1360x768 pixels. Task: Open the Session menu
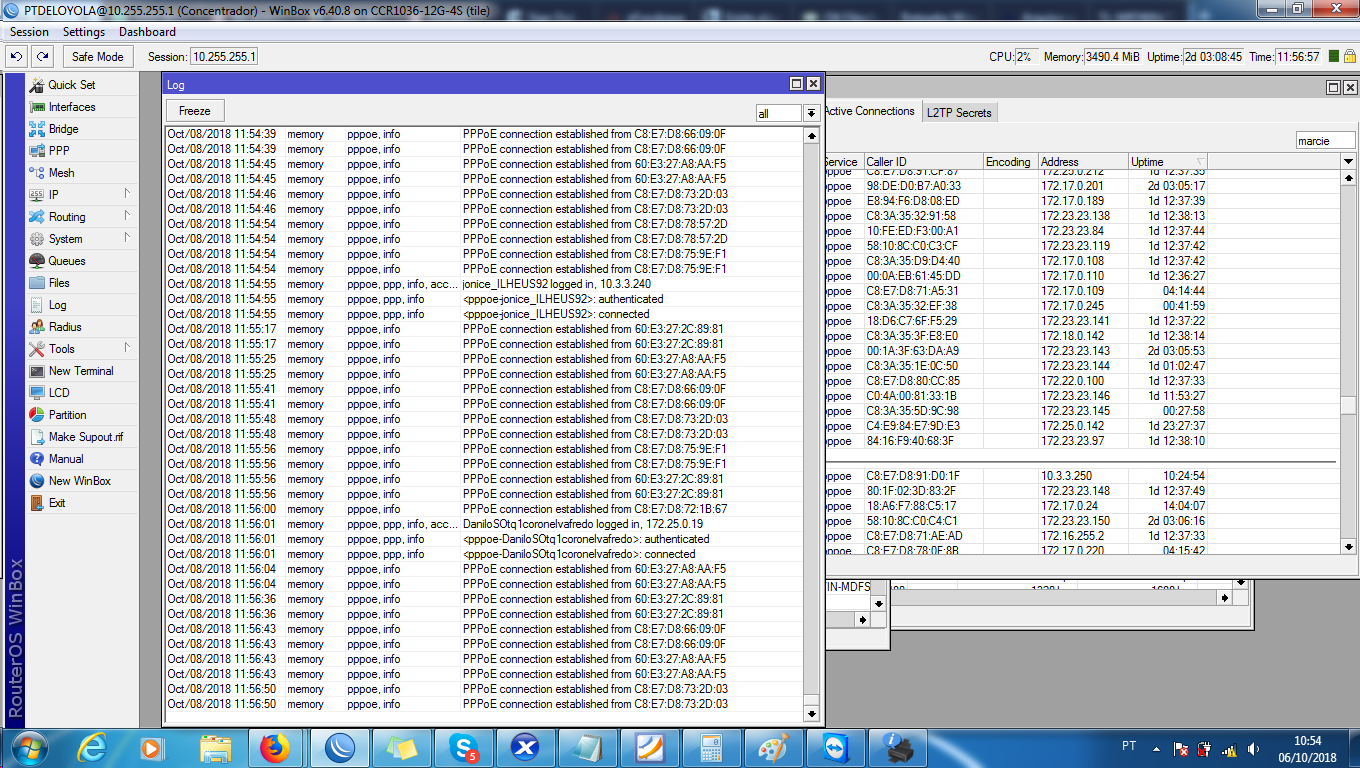pyautogui.click(x=29, y=32)
